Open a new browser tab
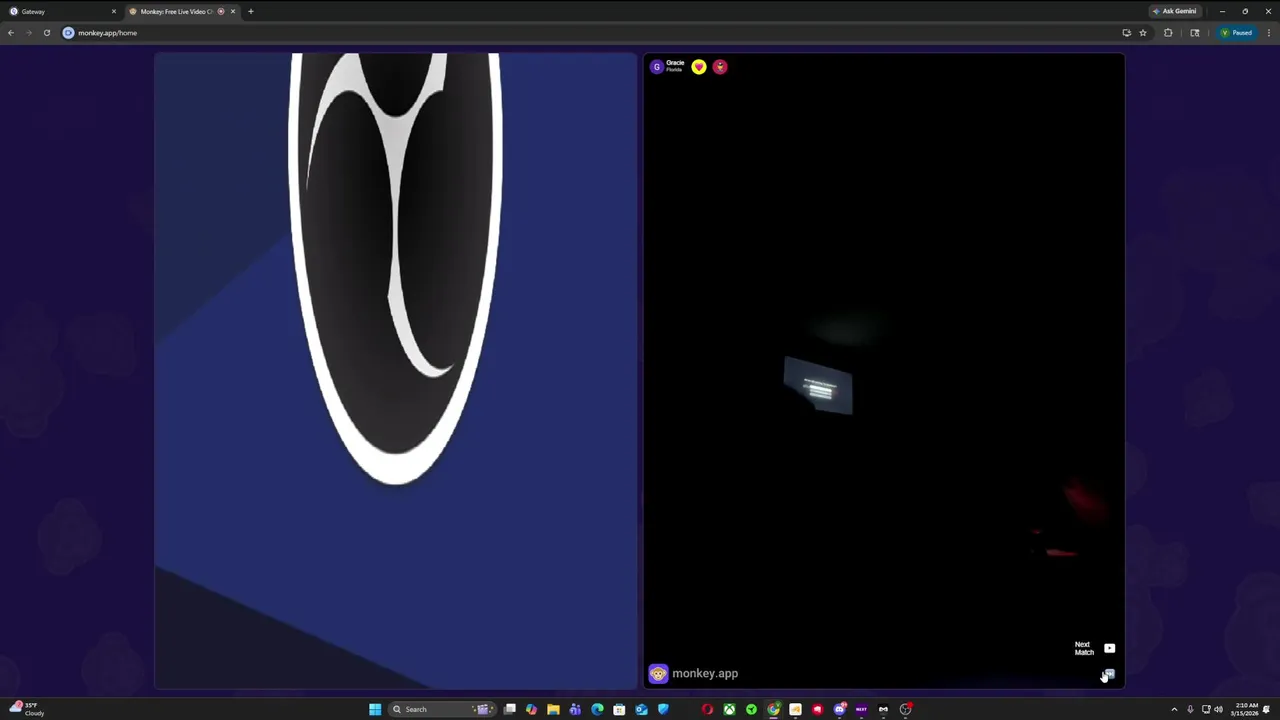The width and height of the screenshot is (1280, 720). tap(251, 11)
